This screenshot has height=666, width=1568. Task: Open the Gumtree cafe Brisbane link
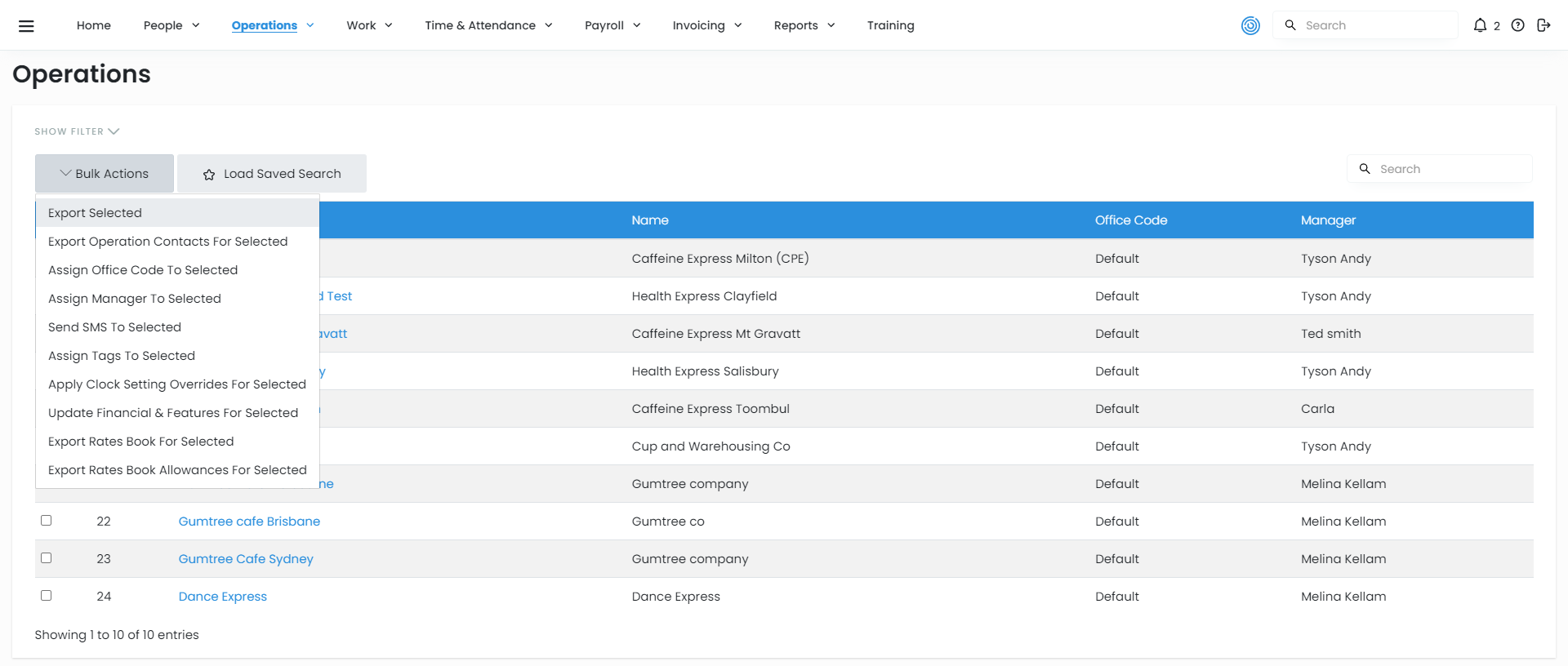click(x=249, y=522)
